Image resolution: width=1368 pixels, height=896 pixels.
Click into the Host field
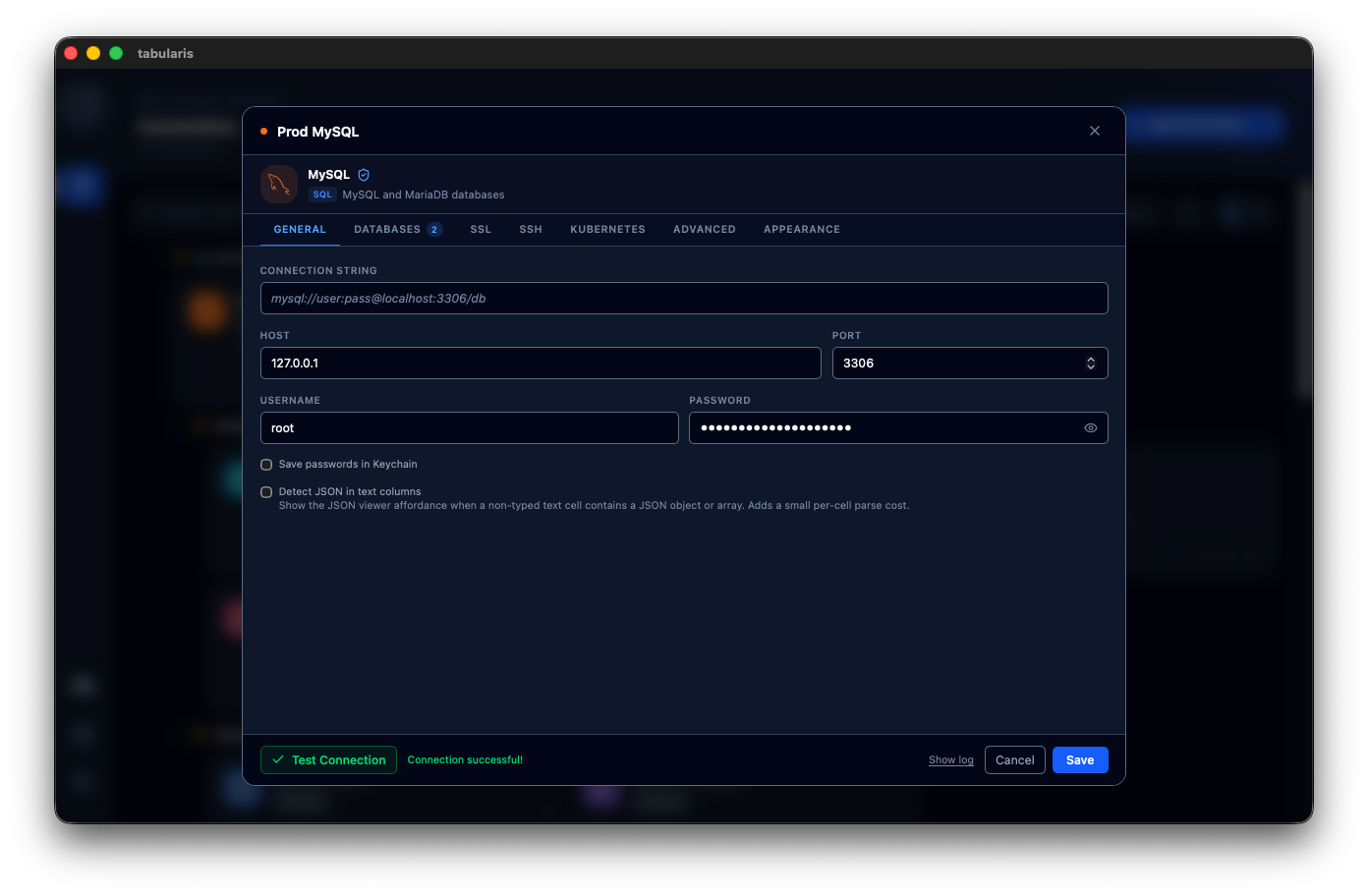541,364
